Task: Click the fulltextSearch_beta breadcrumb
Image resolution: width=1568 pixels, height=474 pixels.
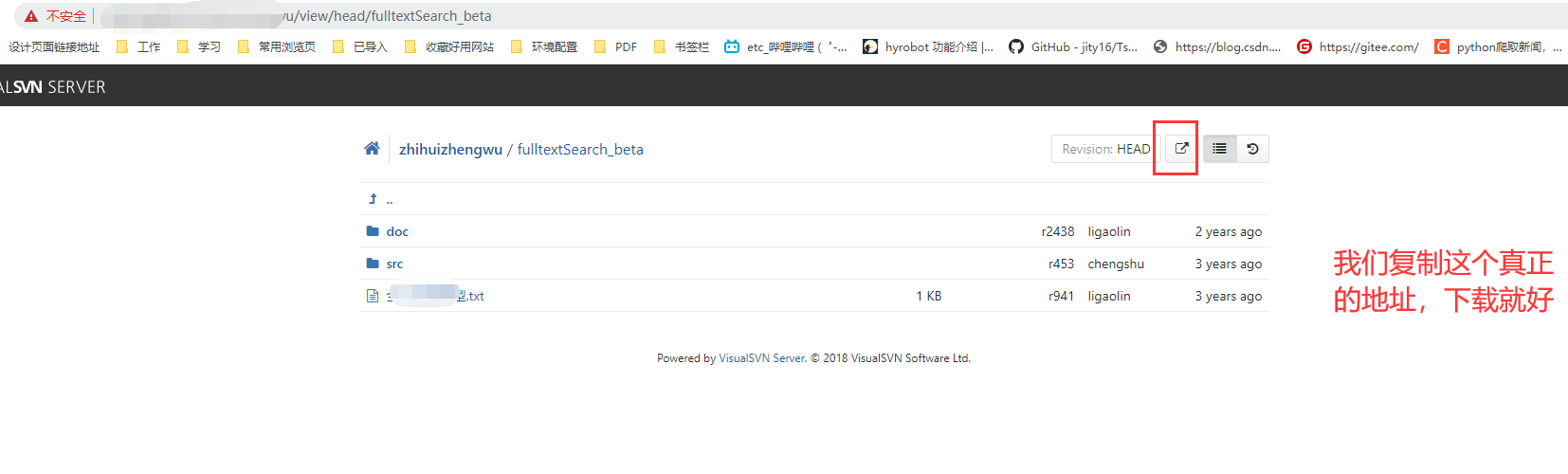Action: (580, 149)
